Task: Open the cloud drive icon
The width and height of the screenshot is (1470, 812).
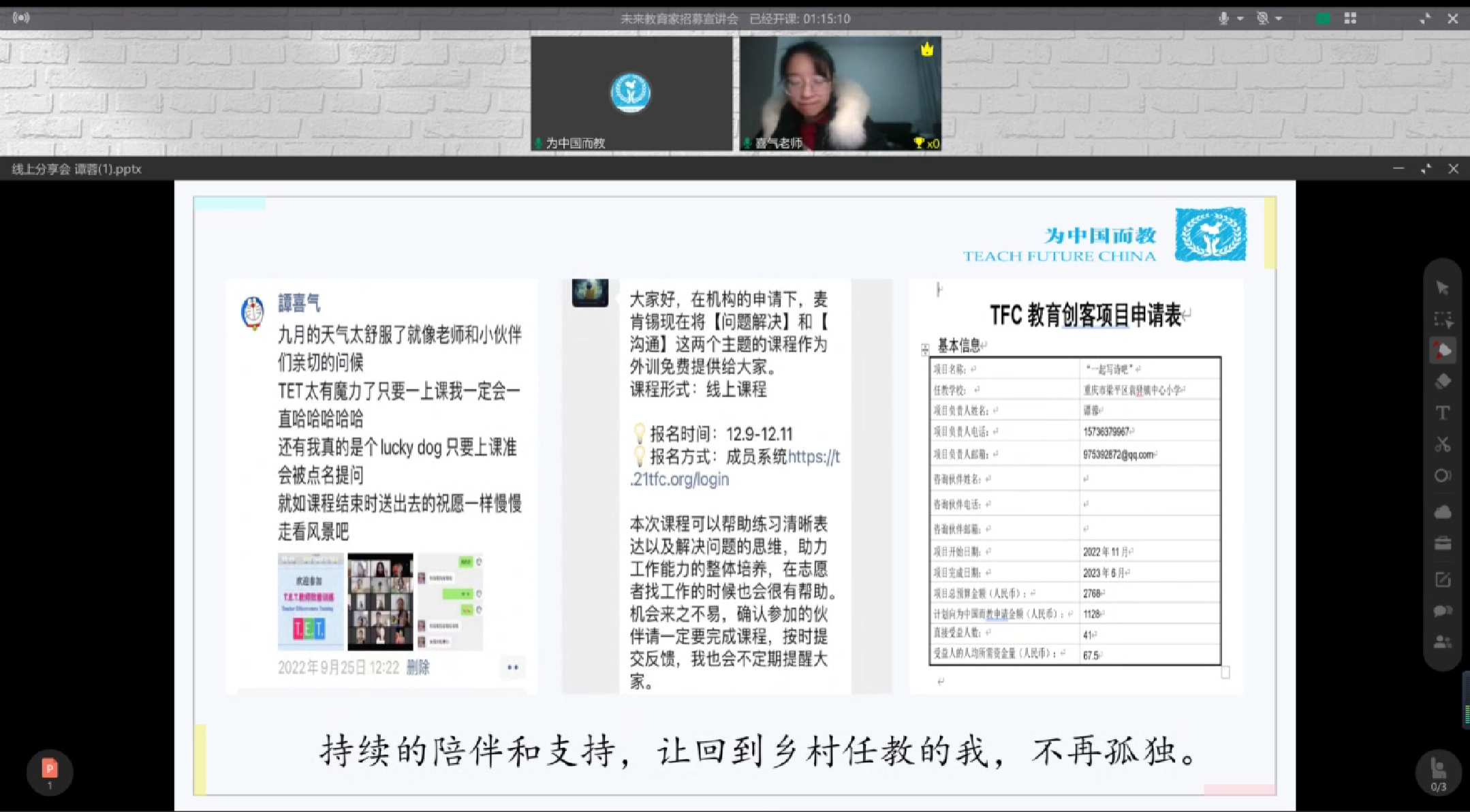Action: 1442,512
